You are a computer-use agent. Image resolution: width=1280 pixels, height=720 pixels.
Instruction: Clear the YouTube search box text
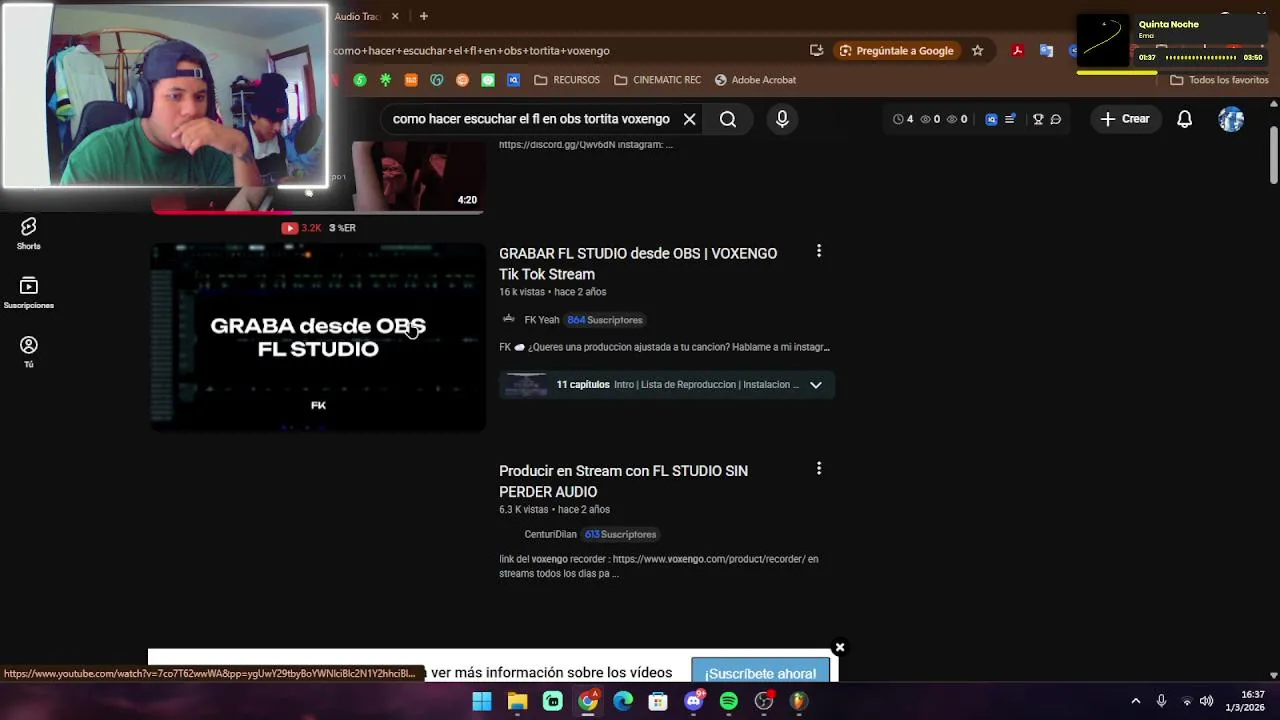pos(689,119)
